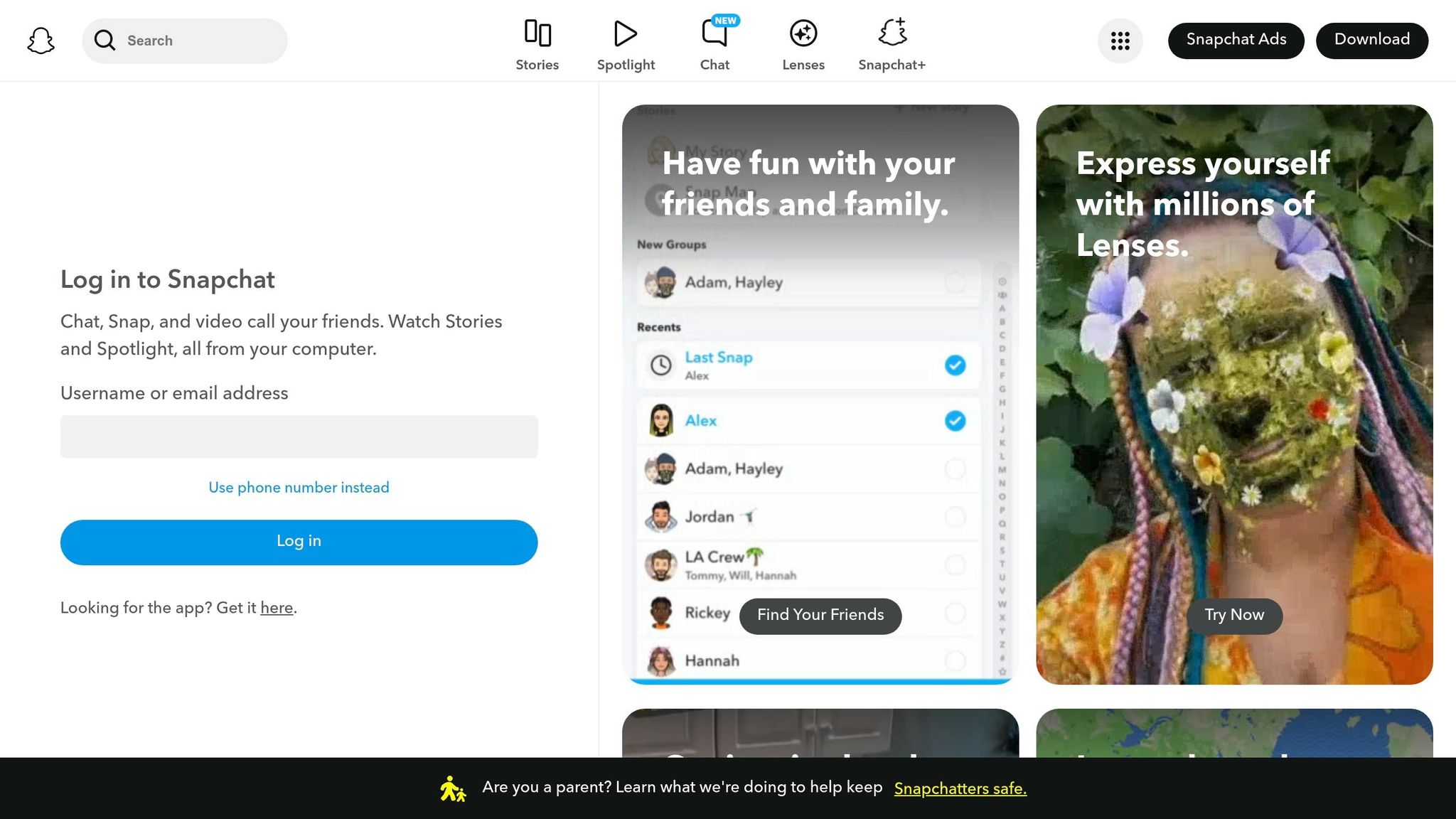Open Spotlight from the top navigation

pos(626,45)
